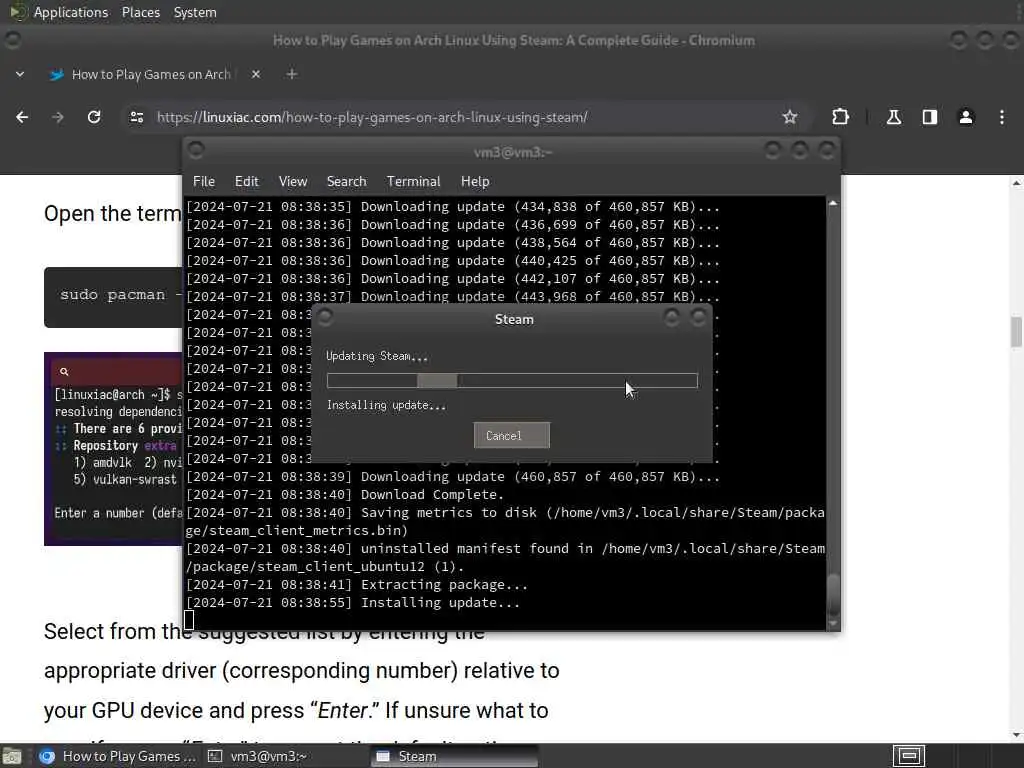Image resolution: width=1024 pixels, height=768 pixels.
Task: Click the sudo pacman code block
Action: (x=114, y=297)
